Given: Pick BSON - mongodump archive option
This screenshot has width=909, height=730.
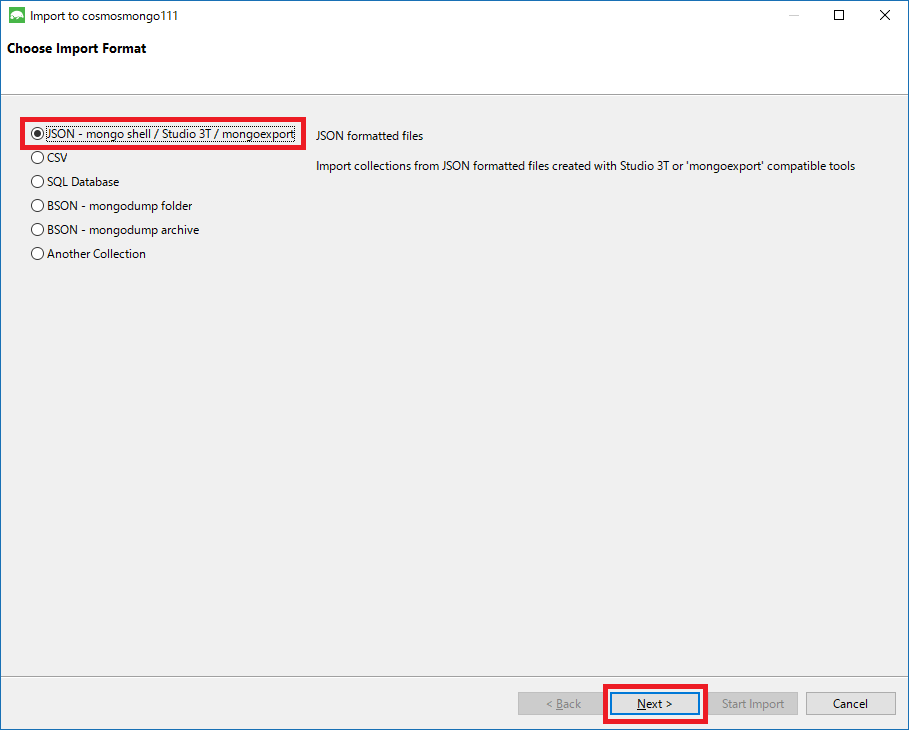Looking at the screenshot, I should (115, 230).
